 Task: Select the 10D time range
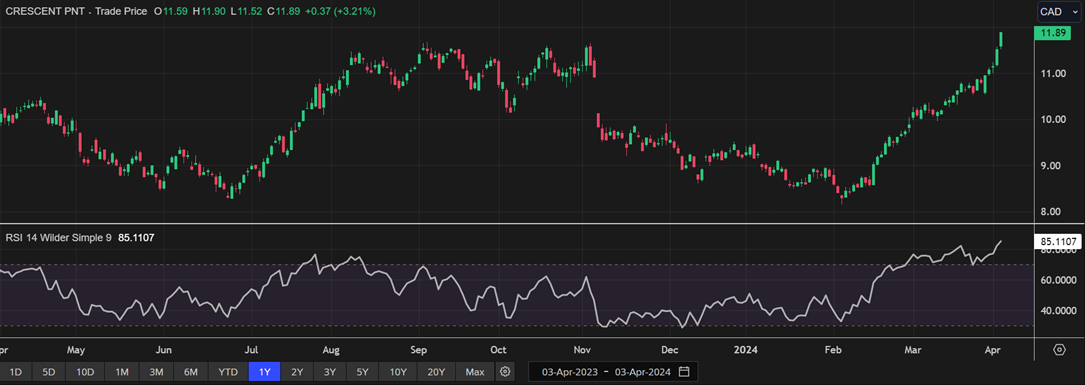click(85, 372)
